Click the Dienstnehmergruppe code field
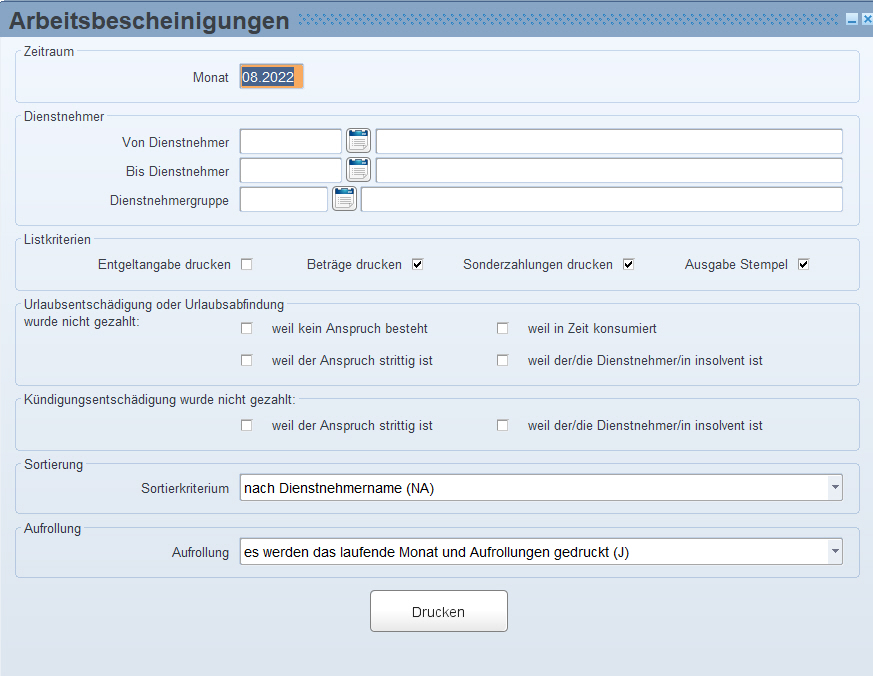The height and width of the screenshot is (676, 873). (x=283, y=199)
